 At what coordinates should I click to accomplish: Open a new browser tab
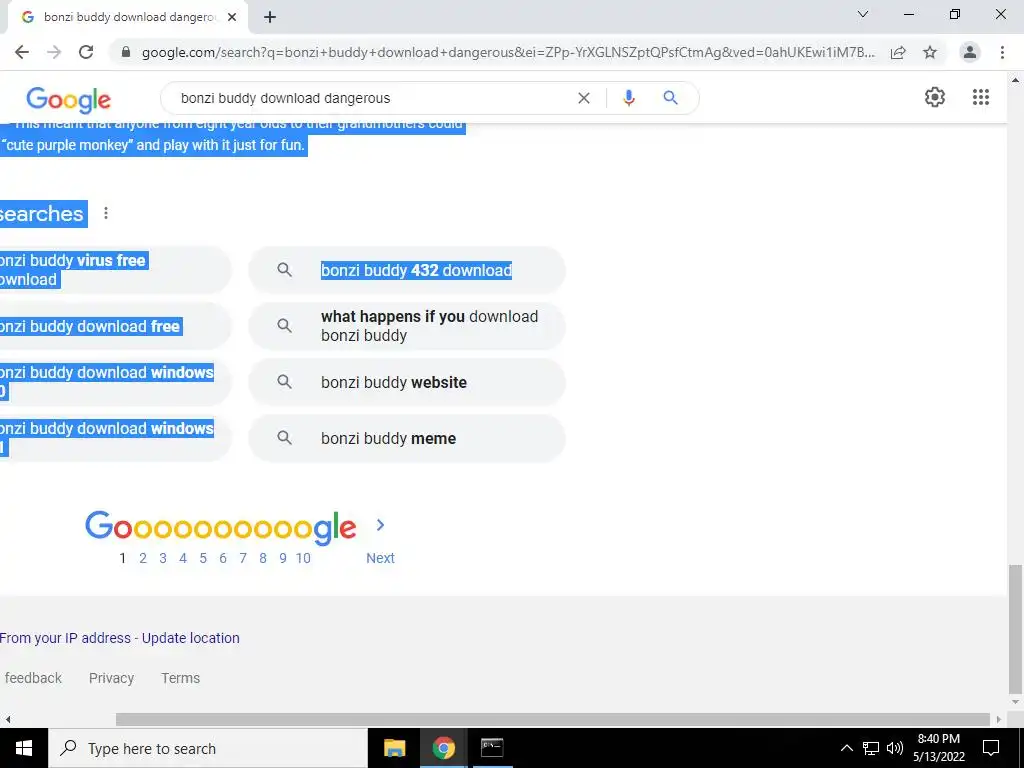click(x=270, y=17)
